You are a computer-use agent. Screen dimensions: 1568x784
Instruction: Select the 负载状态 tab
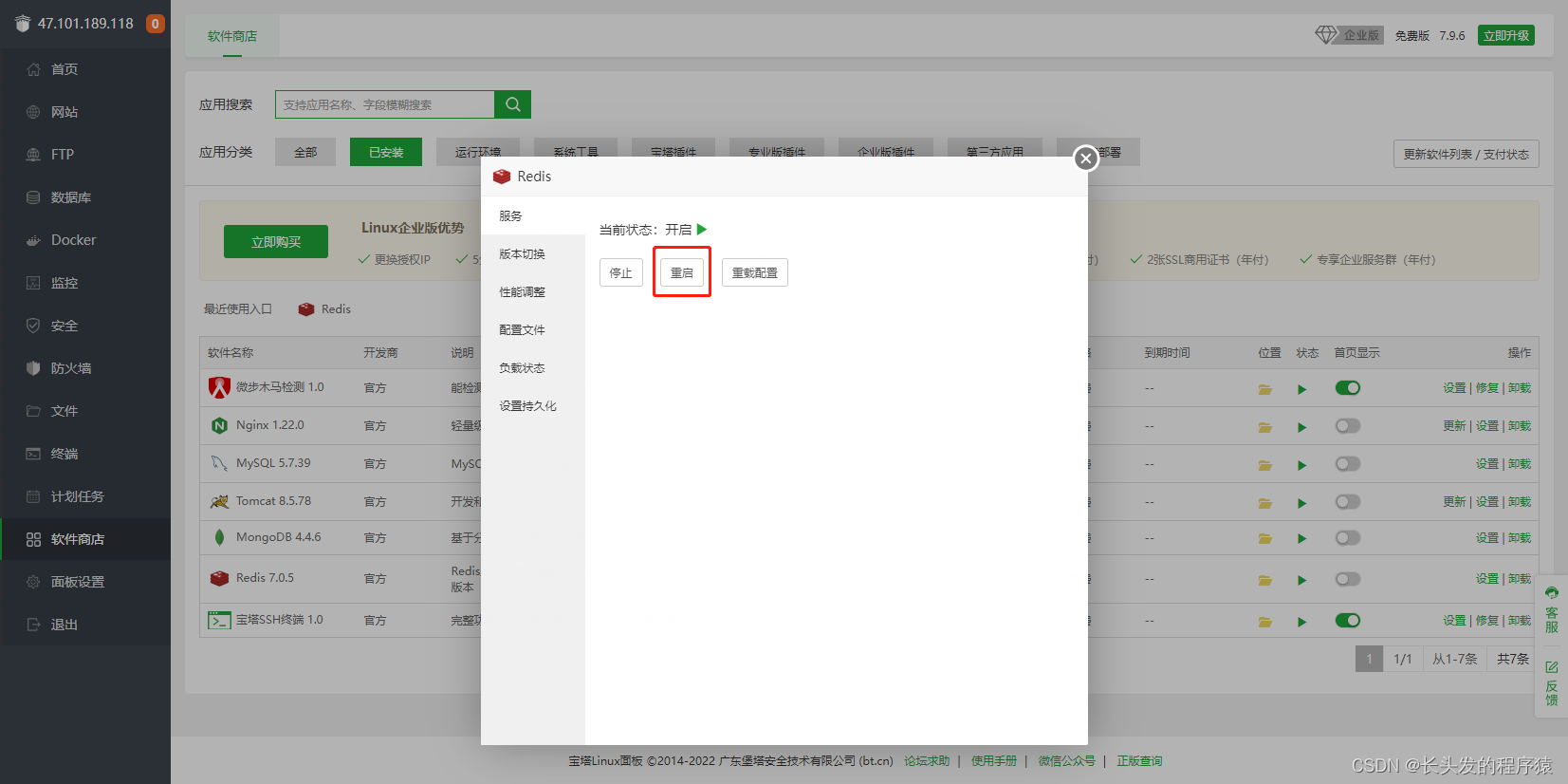click(533, 367)
